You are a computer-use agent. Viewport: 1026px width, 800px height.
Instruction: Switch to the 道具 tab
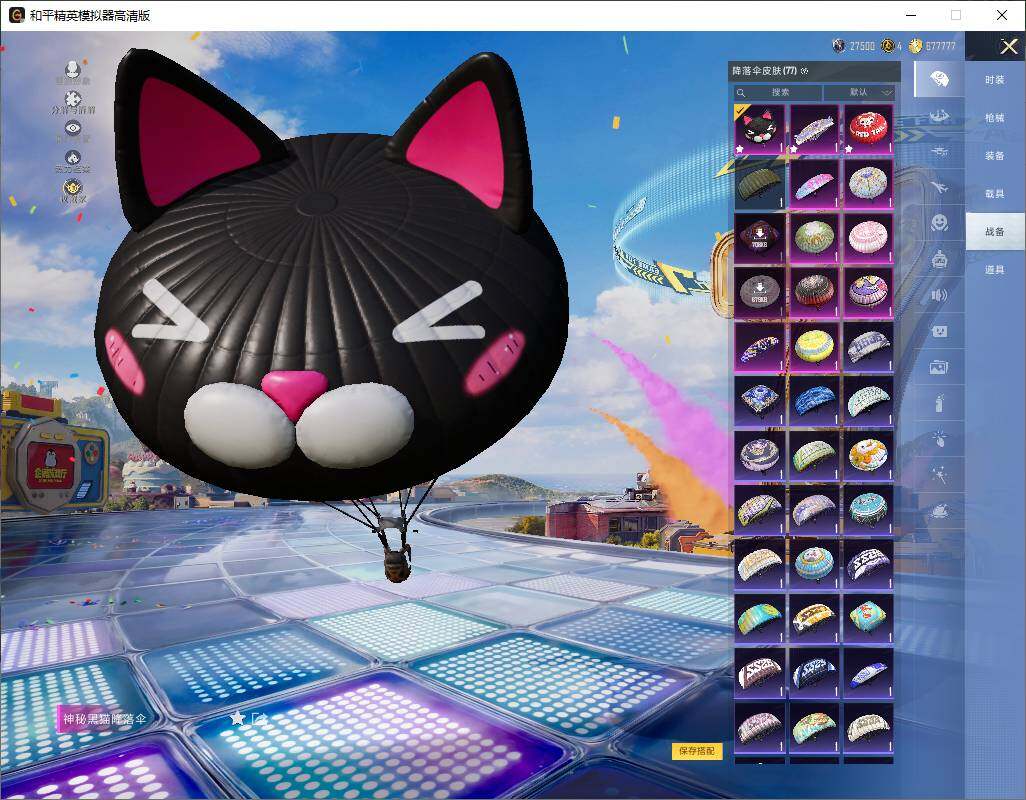(995, 270)
